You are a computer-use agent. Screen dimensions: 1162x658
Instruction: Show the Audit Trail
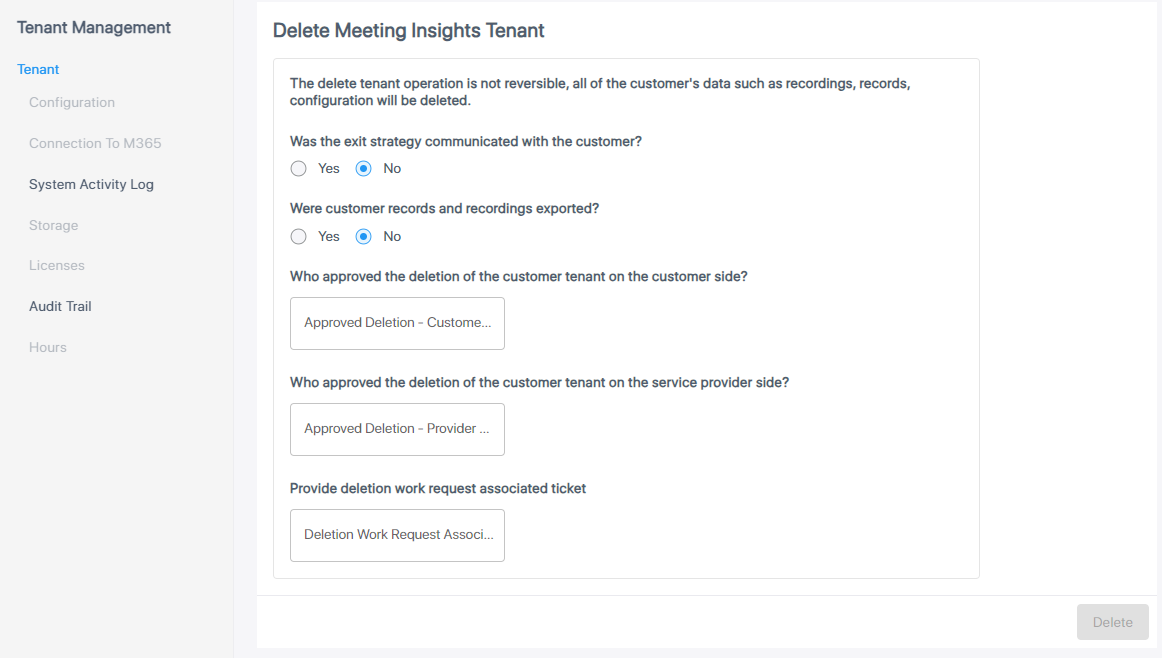(x=60, y=307)
